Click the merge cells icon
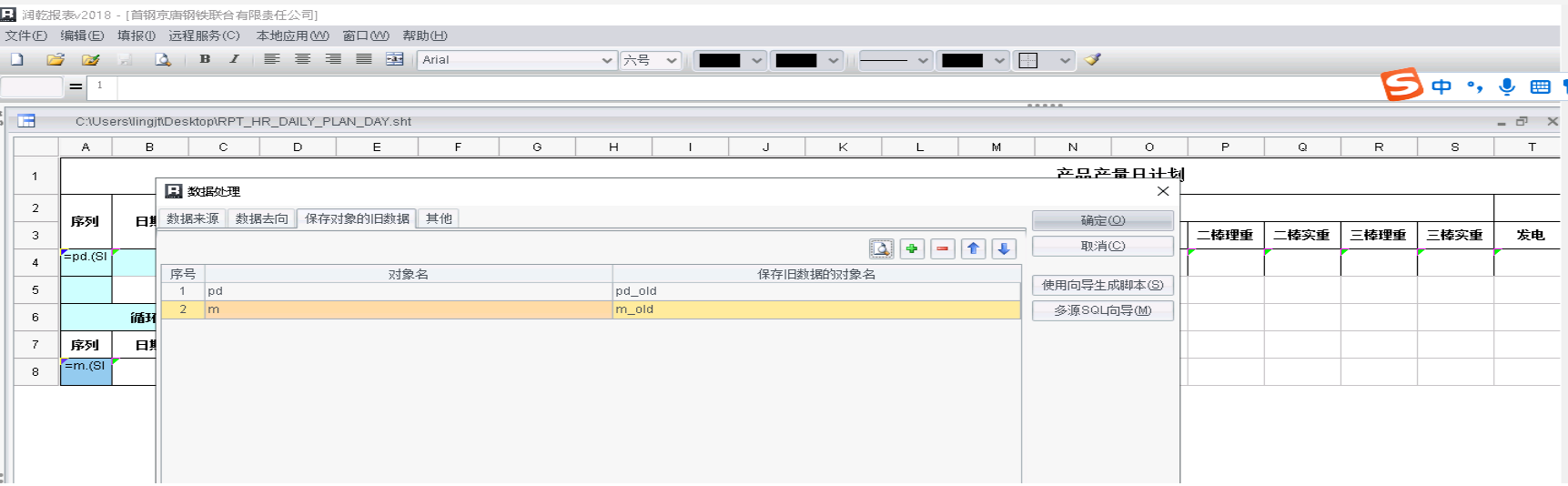The height and width of the screenshot is (486, 1568). click(x=395, y=59)
